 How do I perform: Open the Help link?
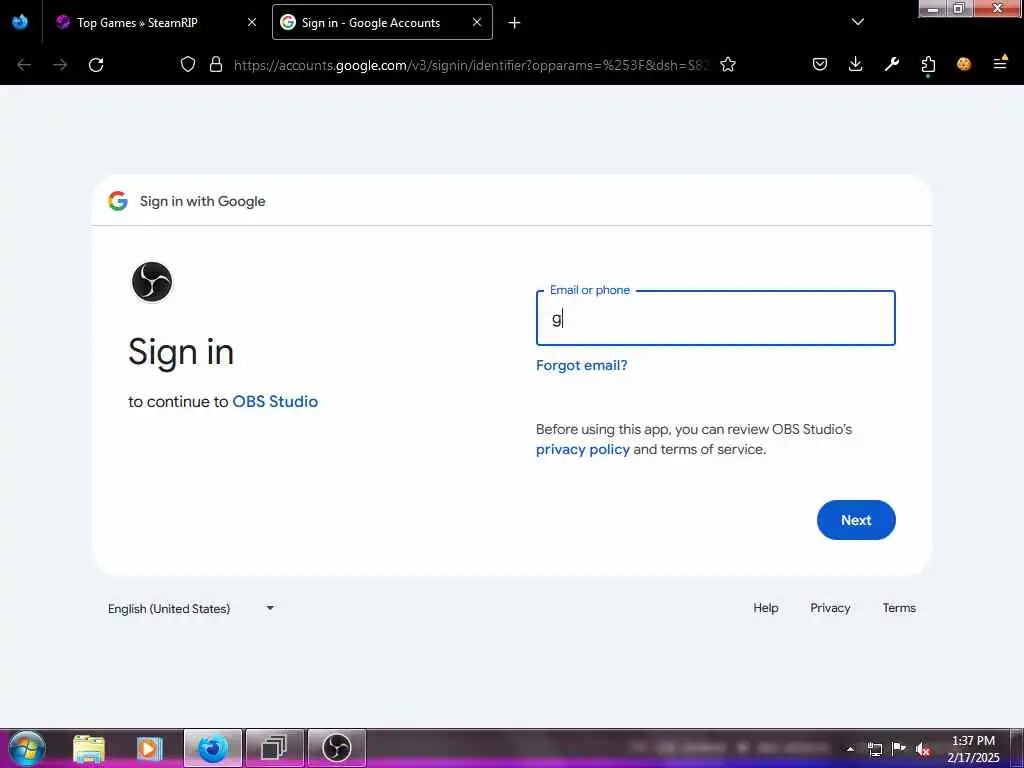[765, 608]
